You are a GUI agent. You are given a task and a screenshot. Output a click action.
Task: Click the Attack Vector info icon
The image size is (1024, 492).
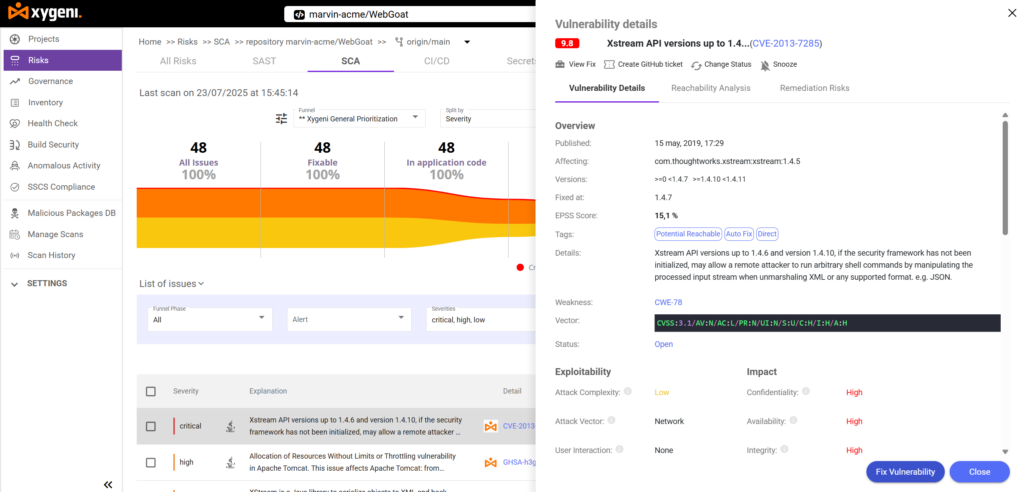pyautogui.click(x=609, y=421)
